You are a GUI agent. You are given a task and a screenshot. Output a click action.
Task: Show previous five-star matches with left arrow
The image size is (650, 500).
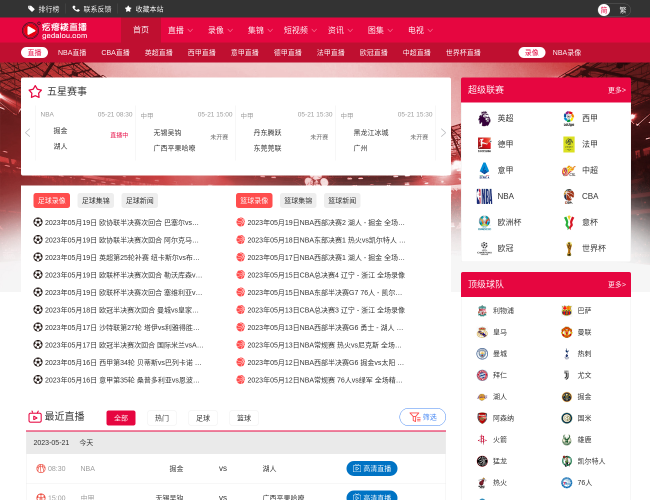click(28, 133)
